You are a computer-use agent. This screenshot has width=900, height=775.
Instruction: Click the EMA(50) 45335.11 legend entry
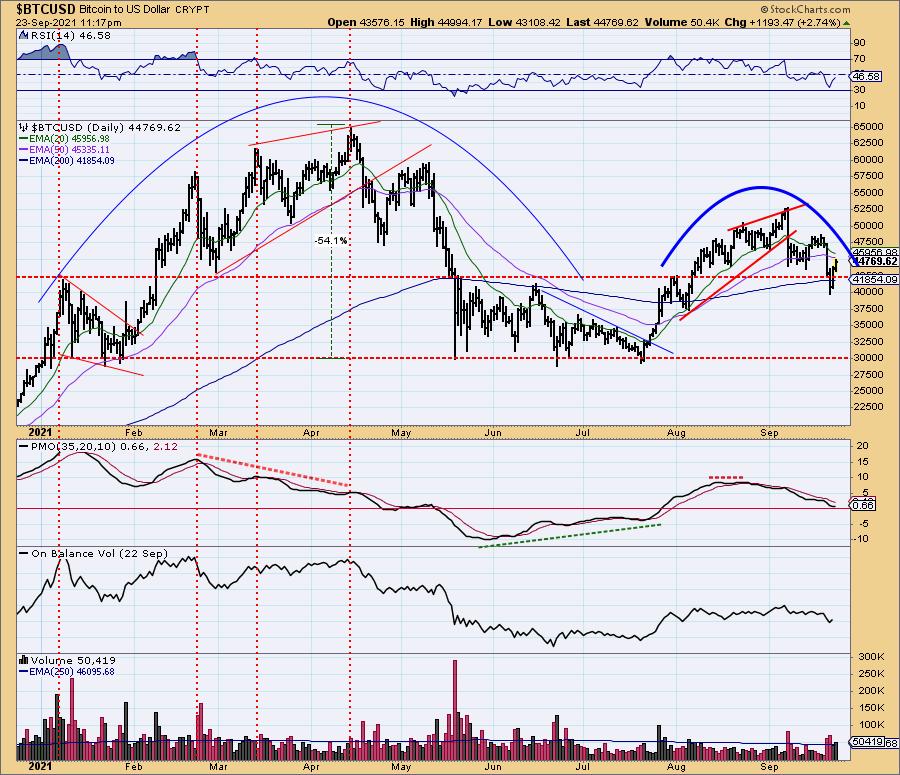[64, 150]
